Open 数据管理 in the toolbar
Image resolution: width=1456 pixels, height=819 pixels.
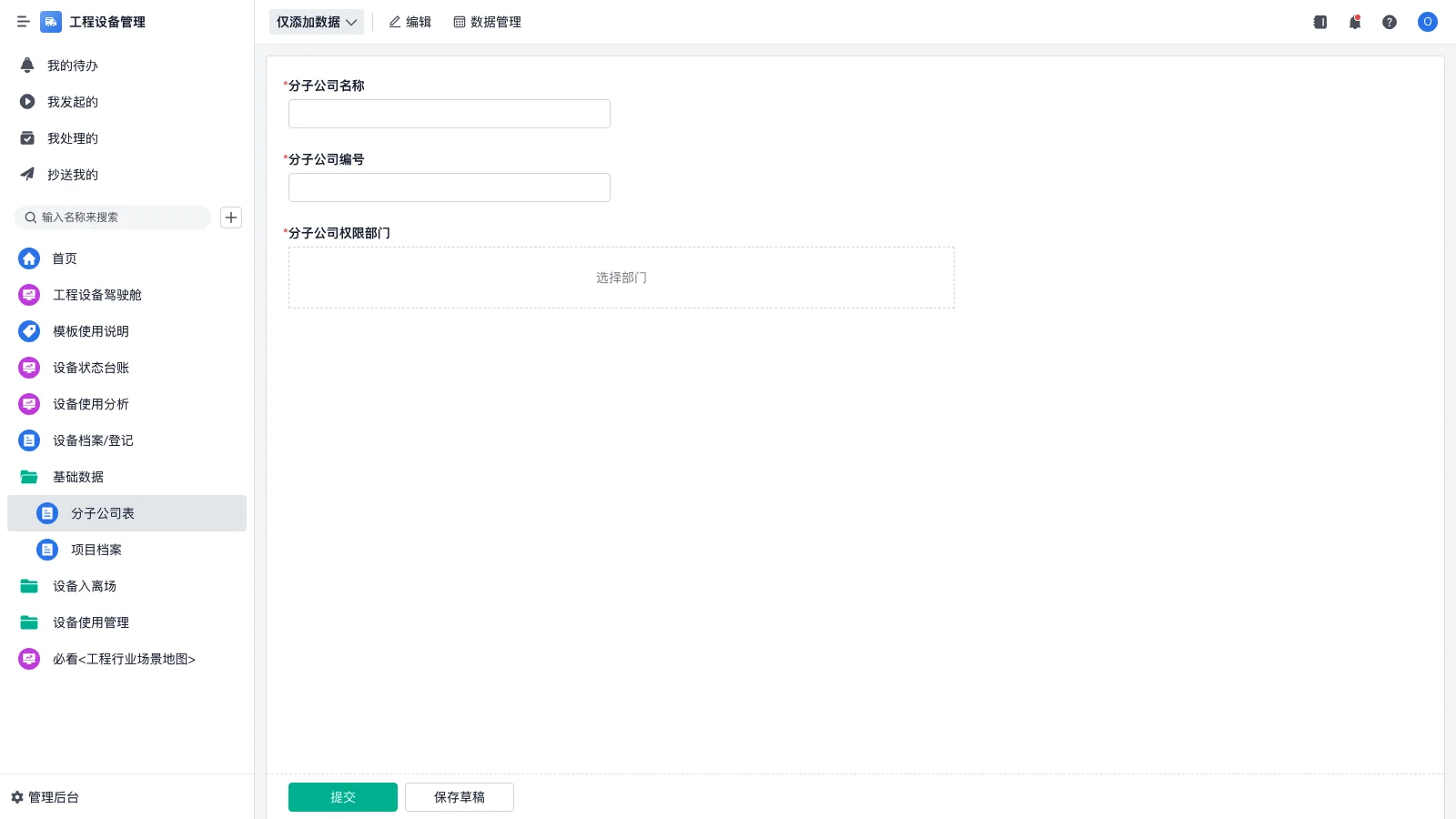487,22
